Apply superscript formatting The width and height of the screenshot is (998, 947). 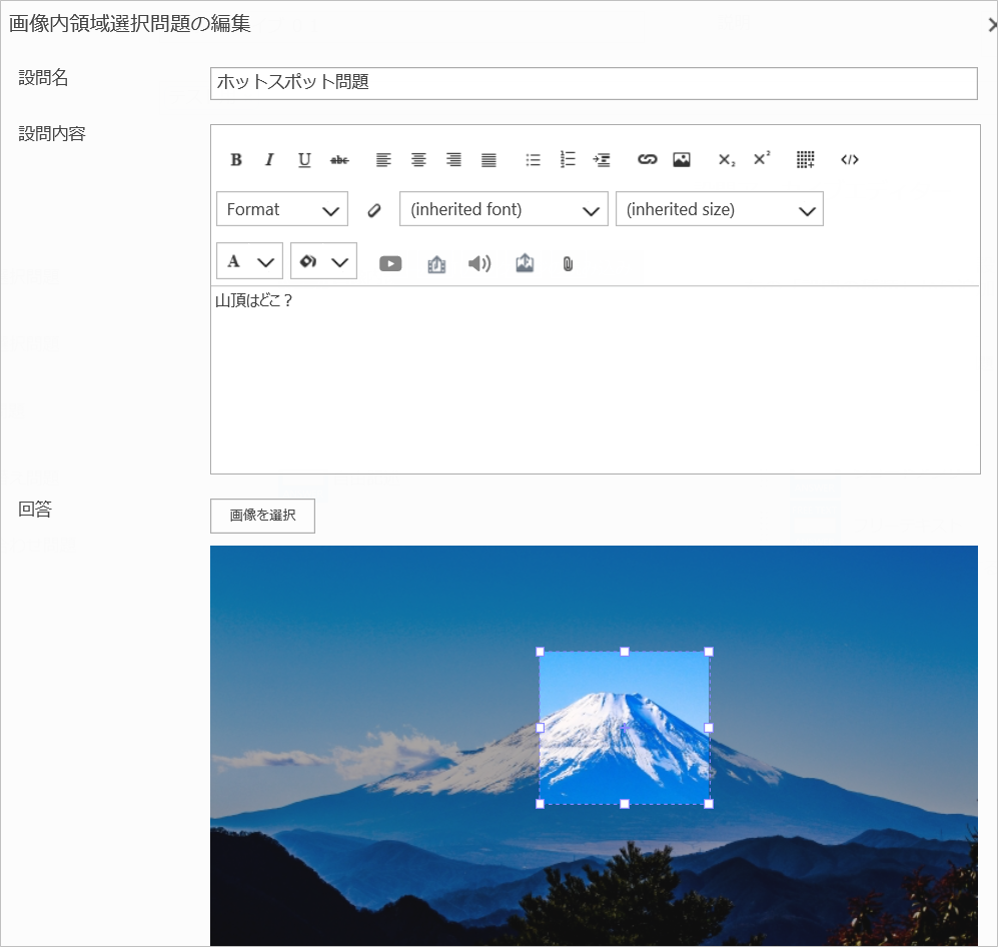(x=762, y=159)
